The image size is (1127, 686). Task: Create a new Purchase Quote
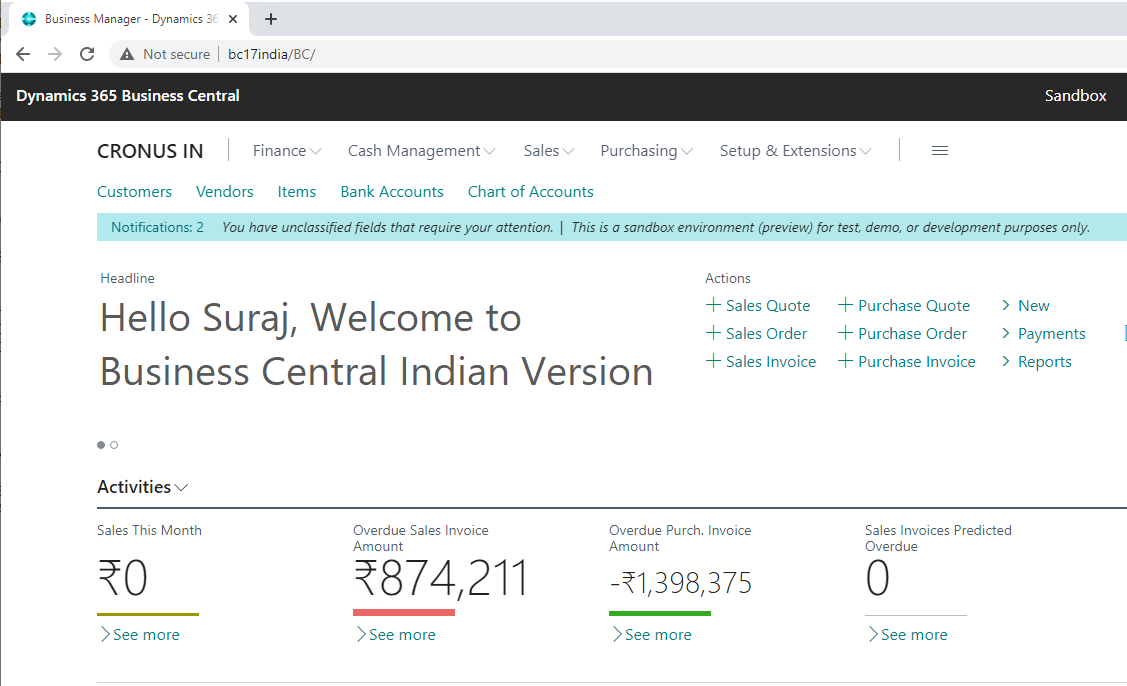point(904,306)
